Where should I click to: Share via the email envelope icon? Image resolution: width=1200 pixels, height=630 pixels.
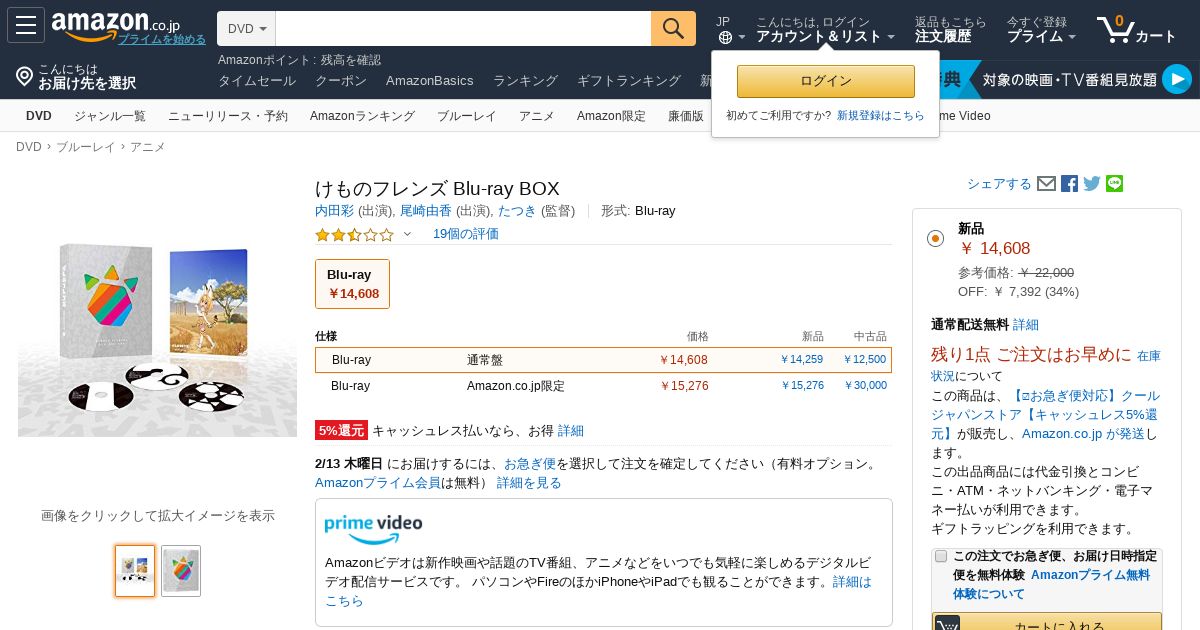point(1046,184)
